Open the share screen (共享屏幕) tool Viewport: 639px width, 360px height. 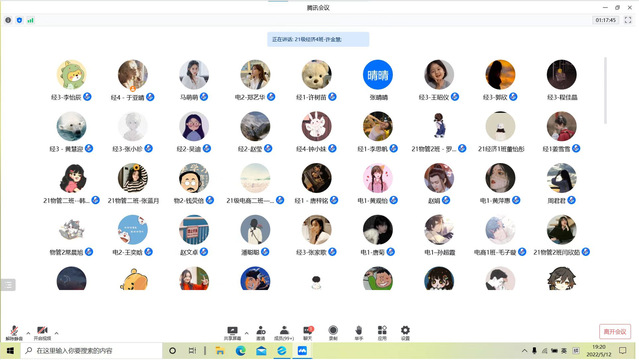[232, 333]
